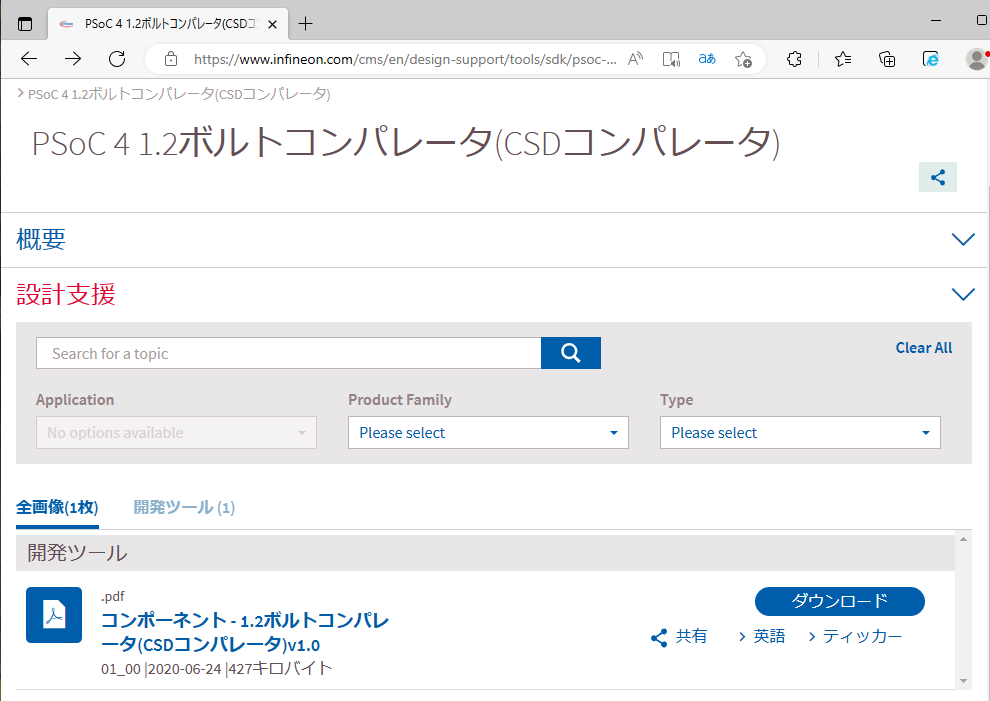Click the browser address bar URL

[x=405, y=59]
